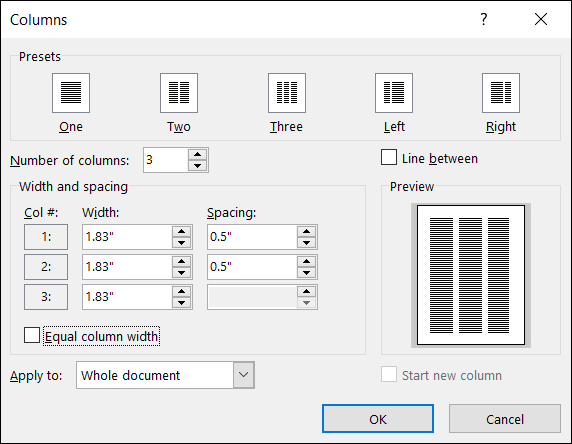Screen dimensions: 572x444
Task: Click the Cancel button
Action: [505, 419]
